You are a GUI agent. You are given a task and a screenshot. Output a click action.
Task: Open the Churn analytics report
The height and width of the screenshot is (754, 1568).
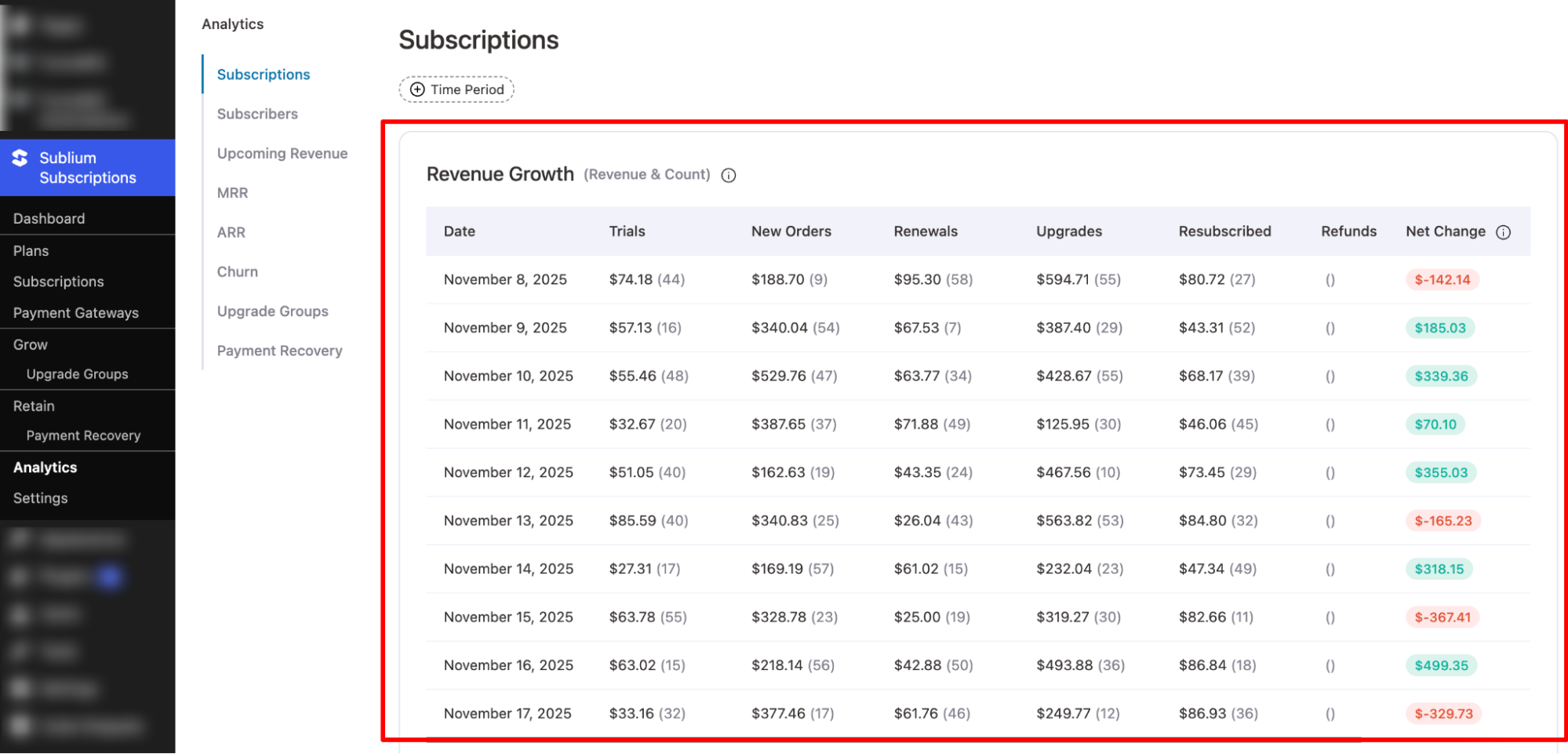(x=237, y=271)
